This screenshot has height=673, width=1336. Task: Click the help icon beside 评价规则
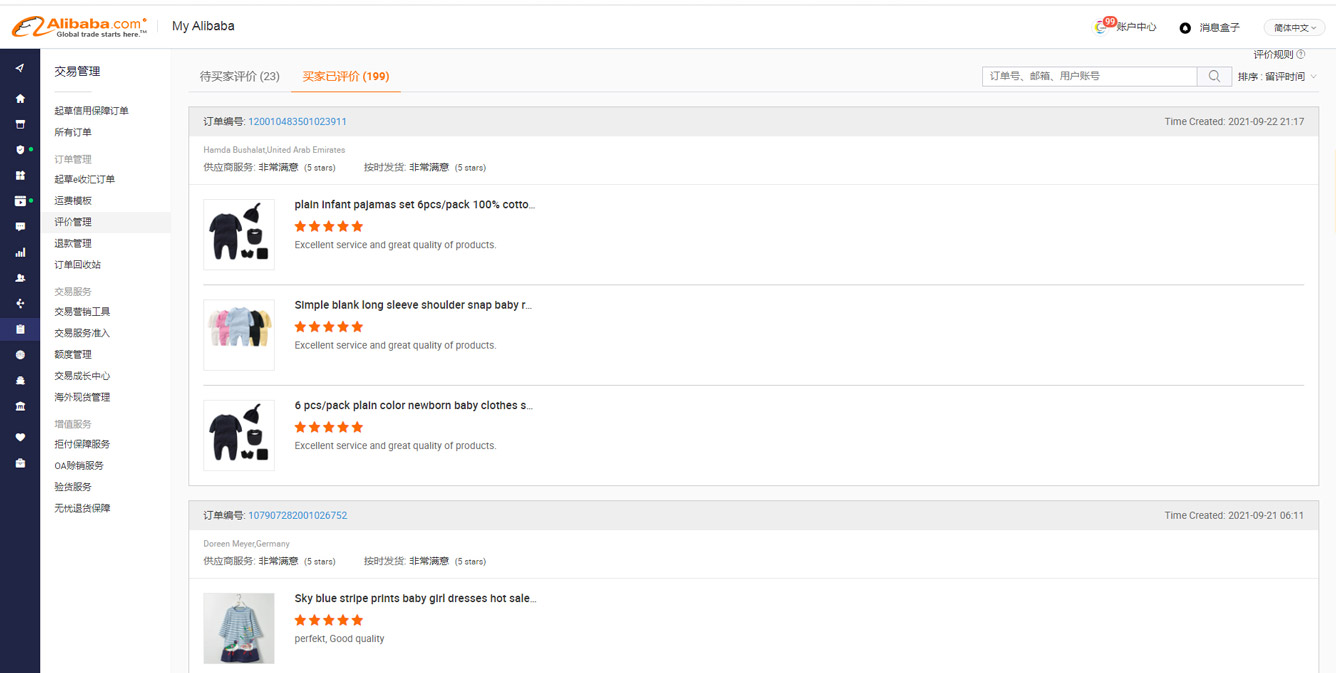pos(1300,55)
